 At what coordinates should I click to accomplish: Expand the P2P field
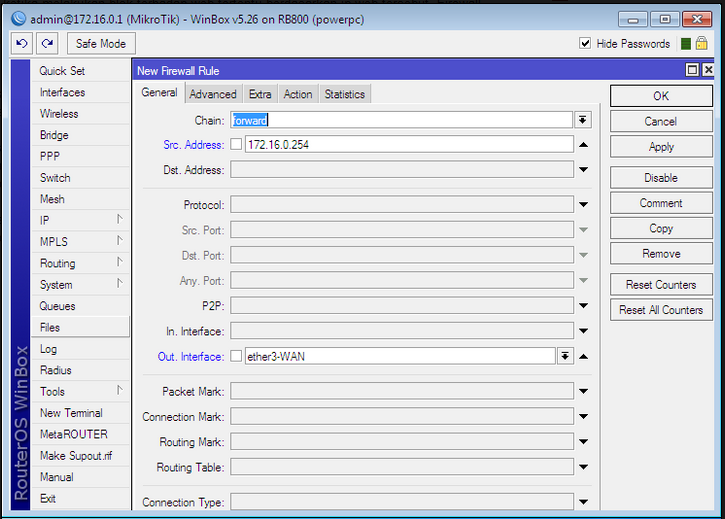click(x=584, y=306)
